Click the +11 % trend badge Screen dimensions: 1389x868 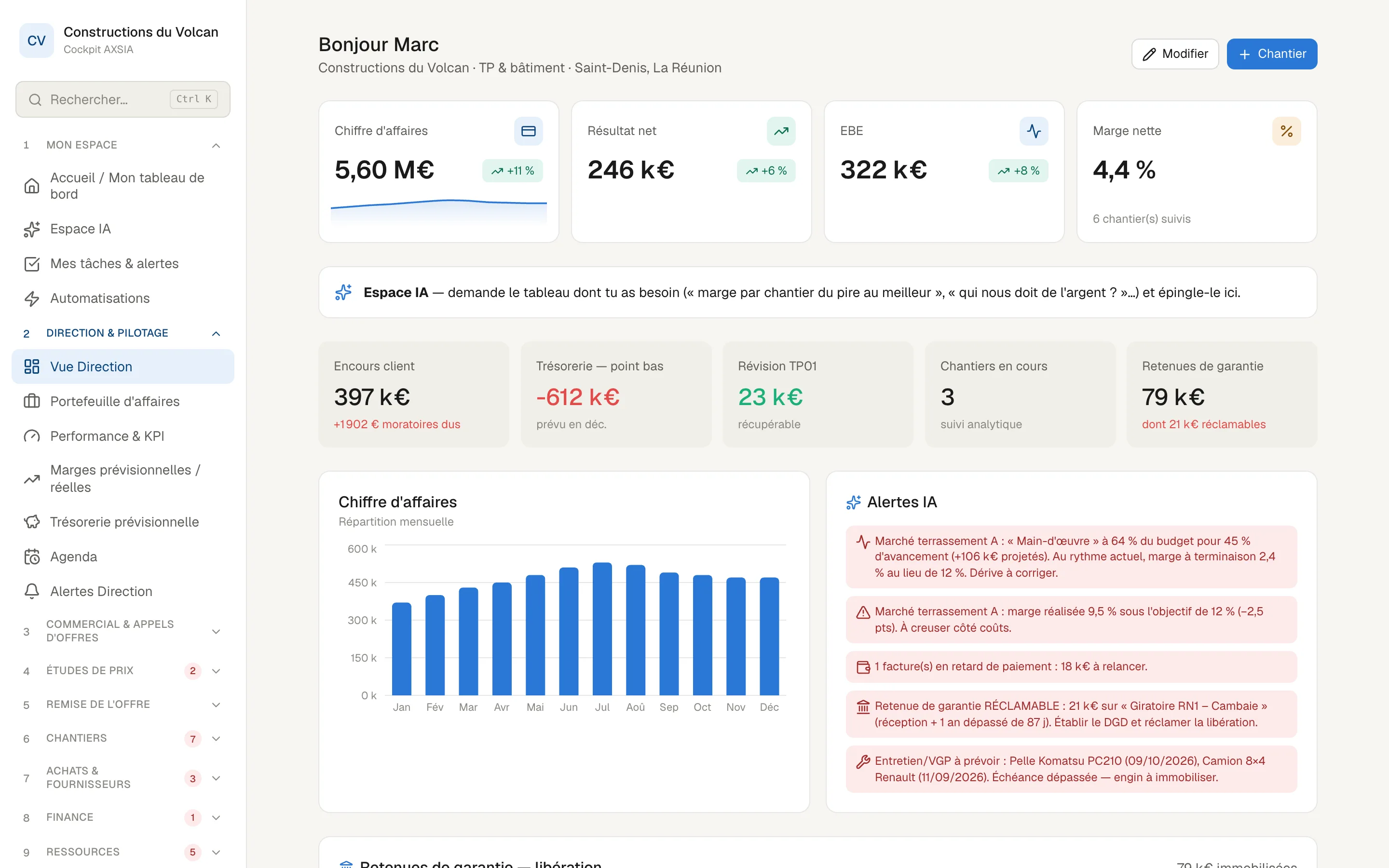[x=513, y=171]
